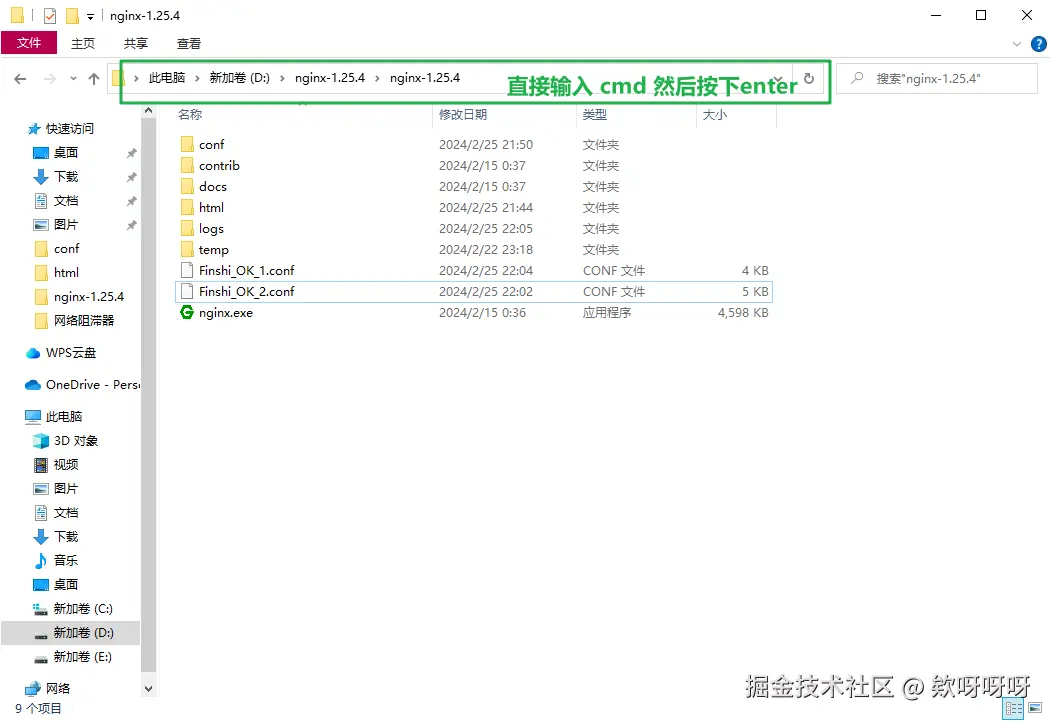
Task: Switch to the 查看 ribbon tab
Action: (190, 43)
